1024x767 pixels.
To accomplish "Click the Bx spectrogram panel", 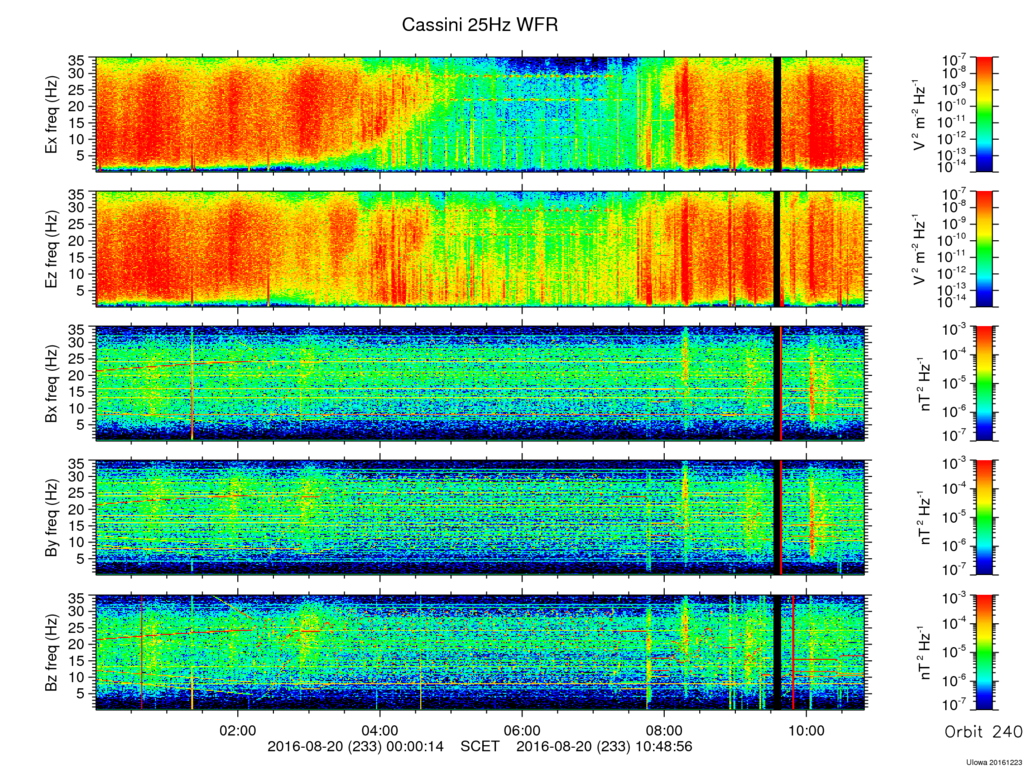I will (480, 383).
